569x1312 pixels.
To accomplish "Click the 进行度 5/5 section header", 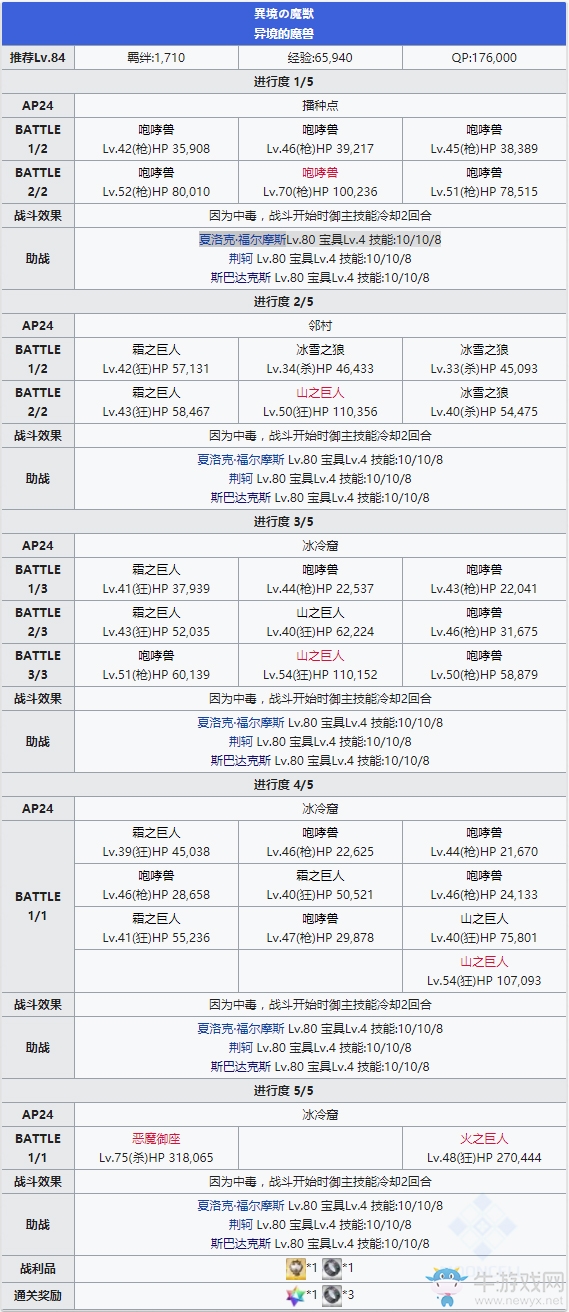I will [x=284, y=1090].
